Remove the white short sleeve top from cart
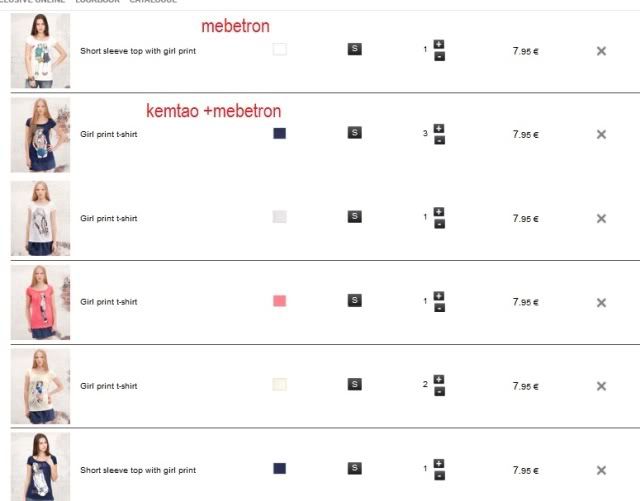 (601, 50)
